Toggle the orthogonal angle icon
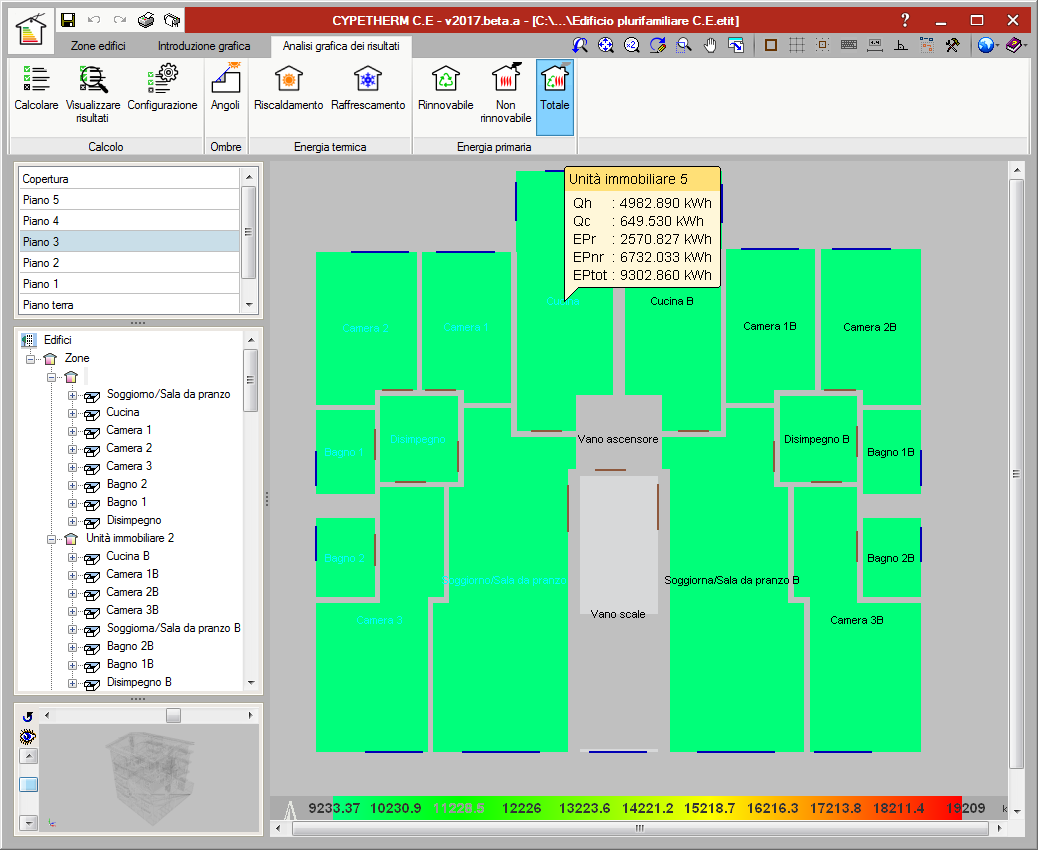Screen dimensions: 1038x850 (900, 45)
